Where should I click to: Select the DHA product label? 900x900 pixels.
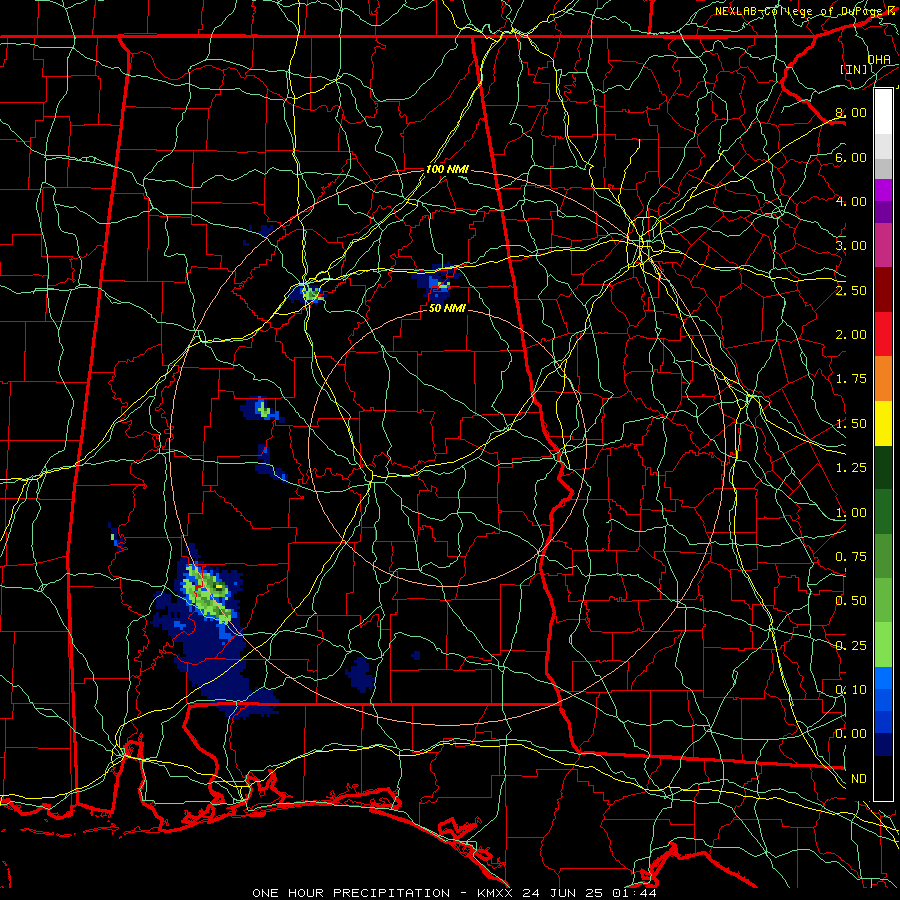click(x=879, y=59)
